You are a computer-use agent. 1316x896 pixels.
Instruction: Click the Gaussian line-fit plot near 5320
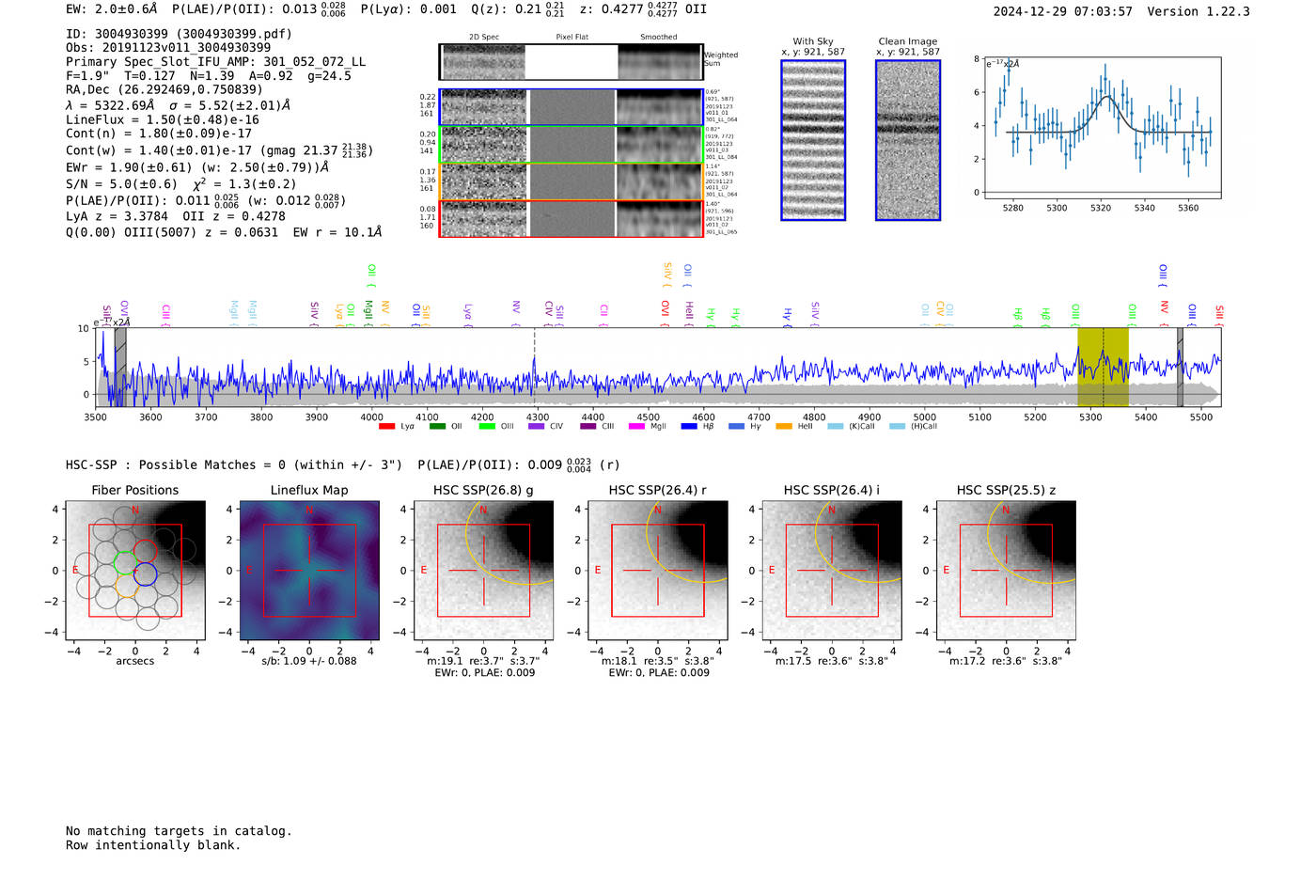tap(1102, 128)
